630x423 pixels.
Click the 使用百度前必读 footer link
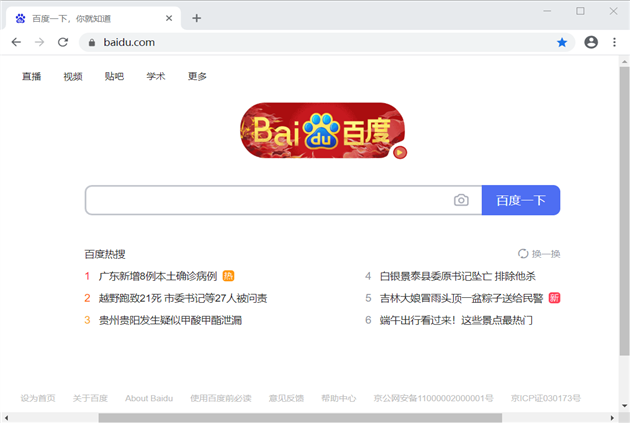click(221, 398)
